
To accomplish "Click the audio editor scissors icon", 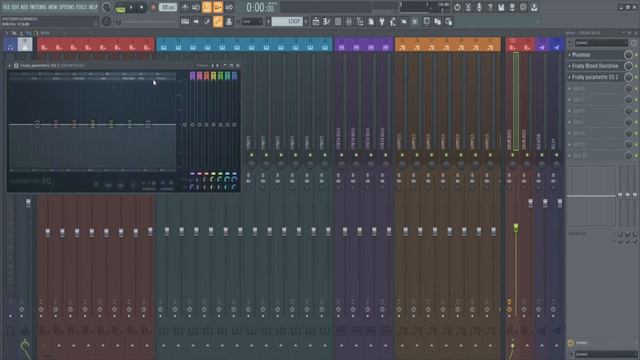I will pos(468,7).
